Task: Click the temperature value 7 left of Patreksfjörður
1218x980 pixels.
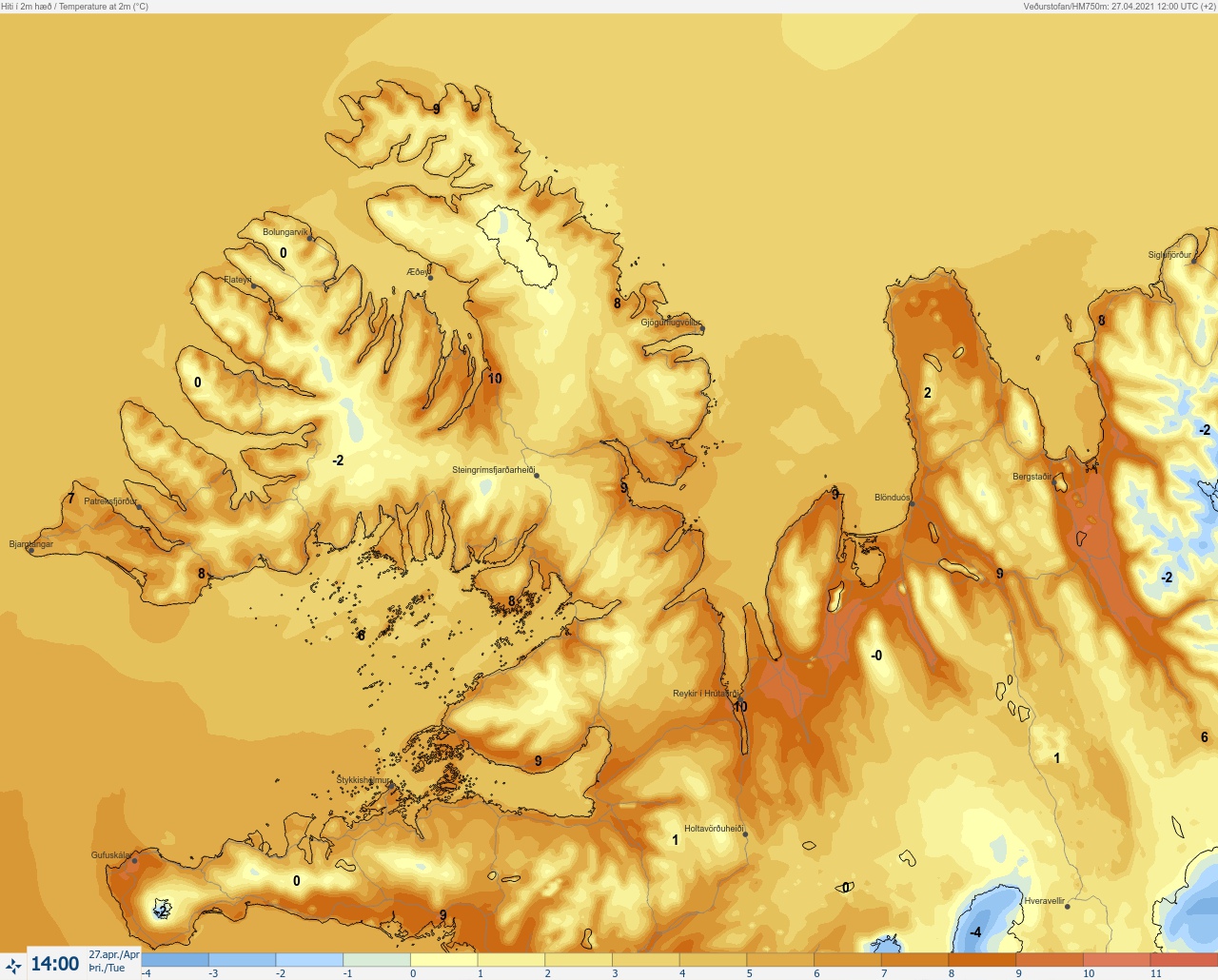Action: (x=70, y=499)
